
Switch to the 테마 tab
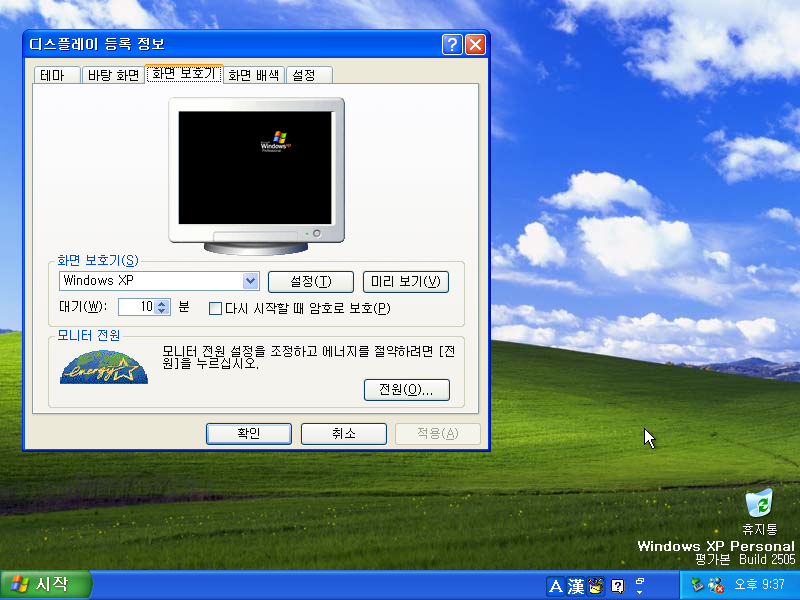(57, 75)
